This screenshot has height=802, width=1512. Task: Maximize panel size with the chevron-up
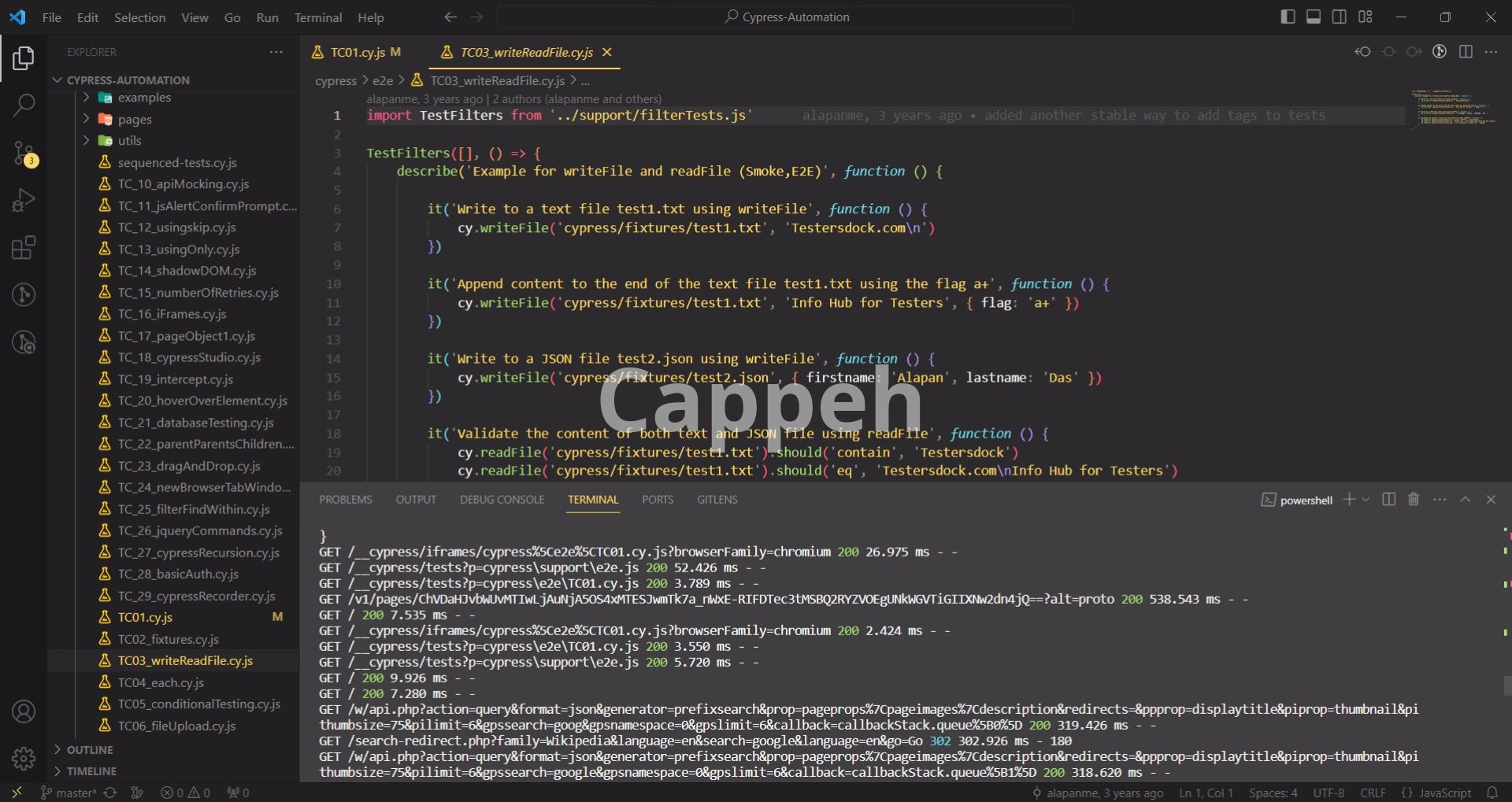click(1466, 500)
